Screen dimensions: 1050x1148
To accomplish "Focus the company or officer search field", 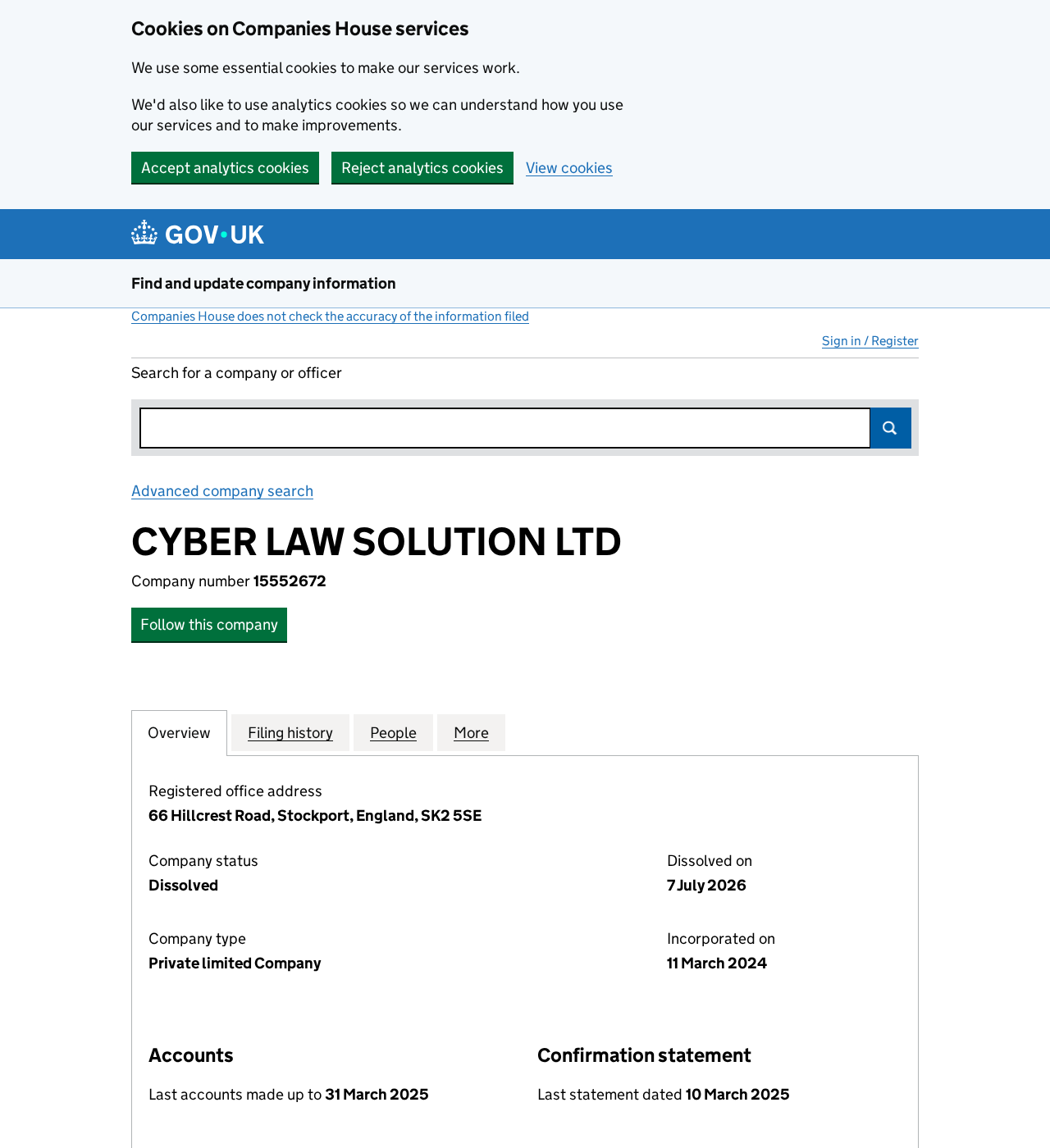I will [505, 428].
